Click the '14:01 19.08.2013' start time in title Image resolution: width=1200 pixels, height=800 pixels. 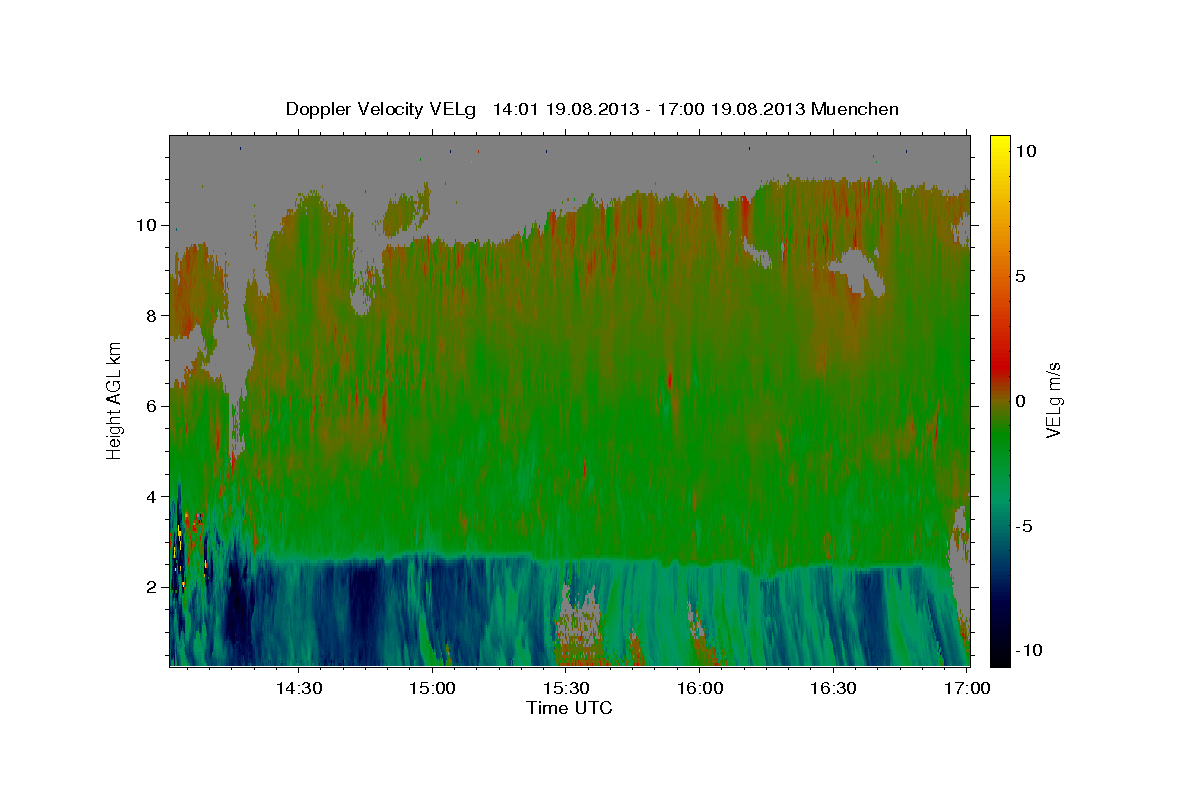coord(565,109)
